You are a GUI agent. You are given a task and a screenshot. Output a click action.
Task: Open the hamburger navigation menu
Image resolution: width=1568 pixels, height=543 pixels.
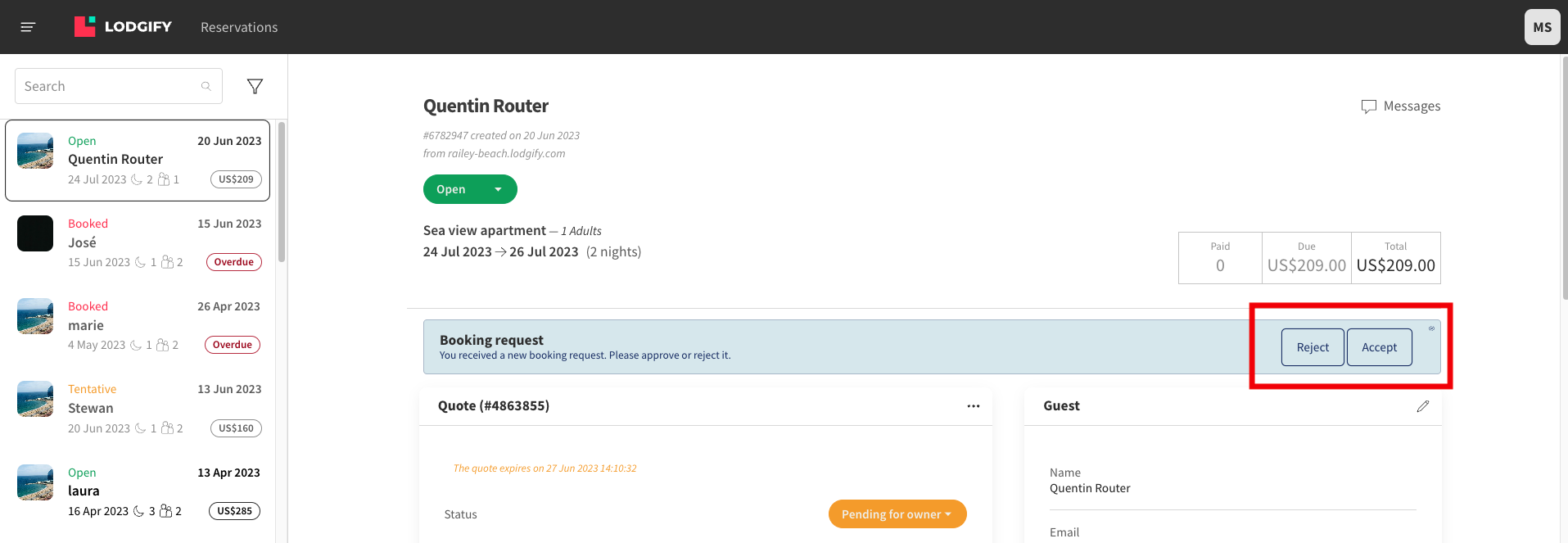pyautogui.click(x=28, y=27)
